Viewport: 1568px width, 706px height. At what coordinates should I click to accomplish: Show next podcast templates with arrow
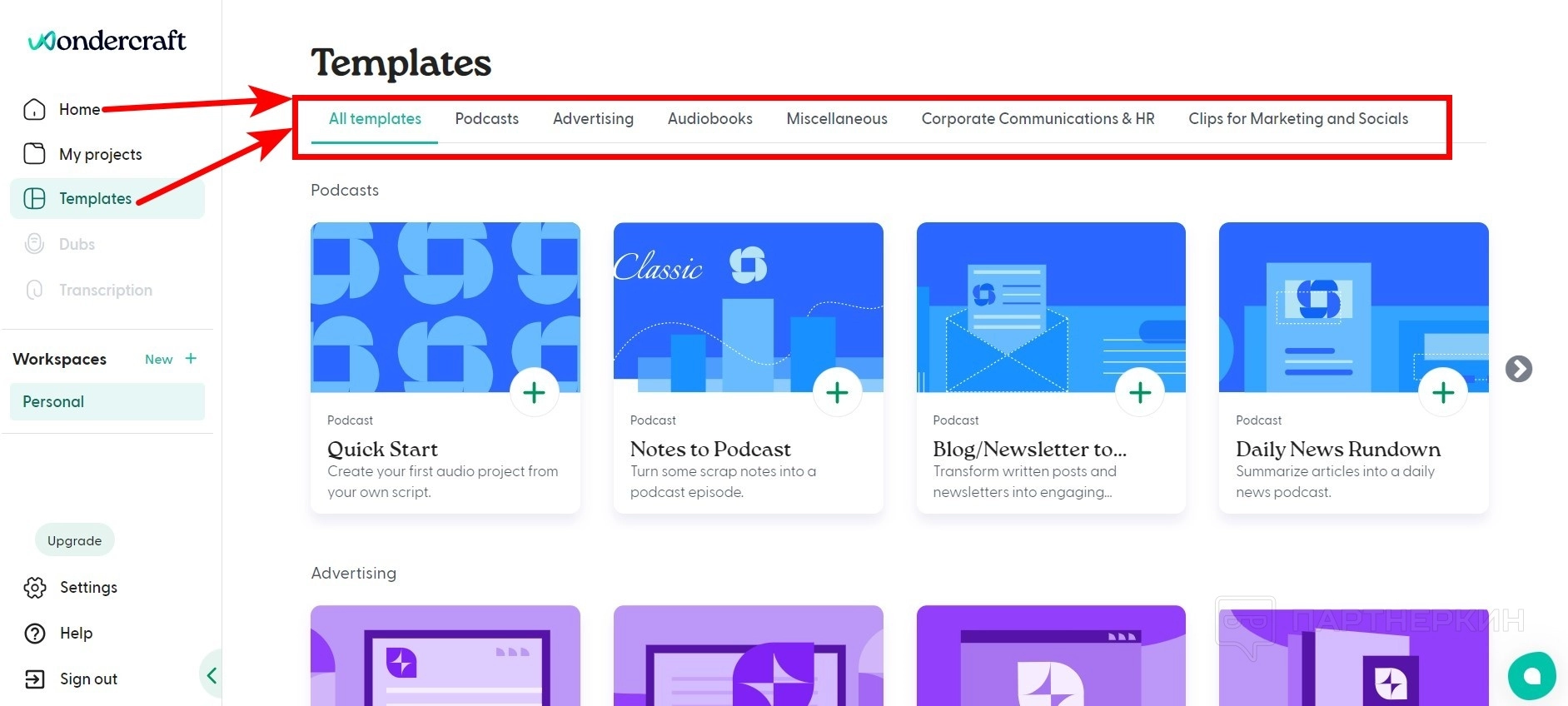[1519, 369]
